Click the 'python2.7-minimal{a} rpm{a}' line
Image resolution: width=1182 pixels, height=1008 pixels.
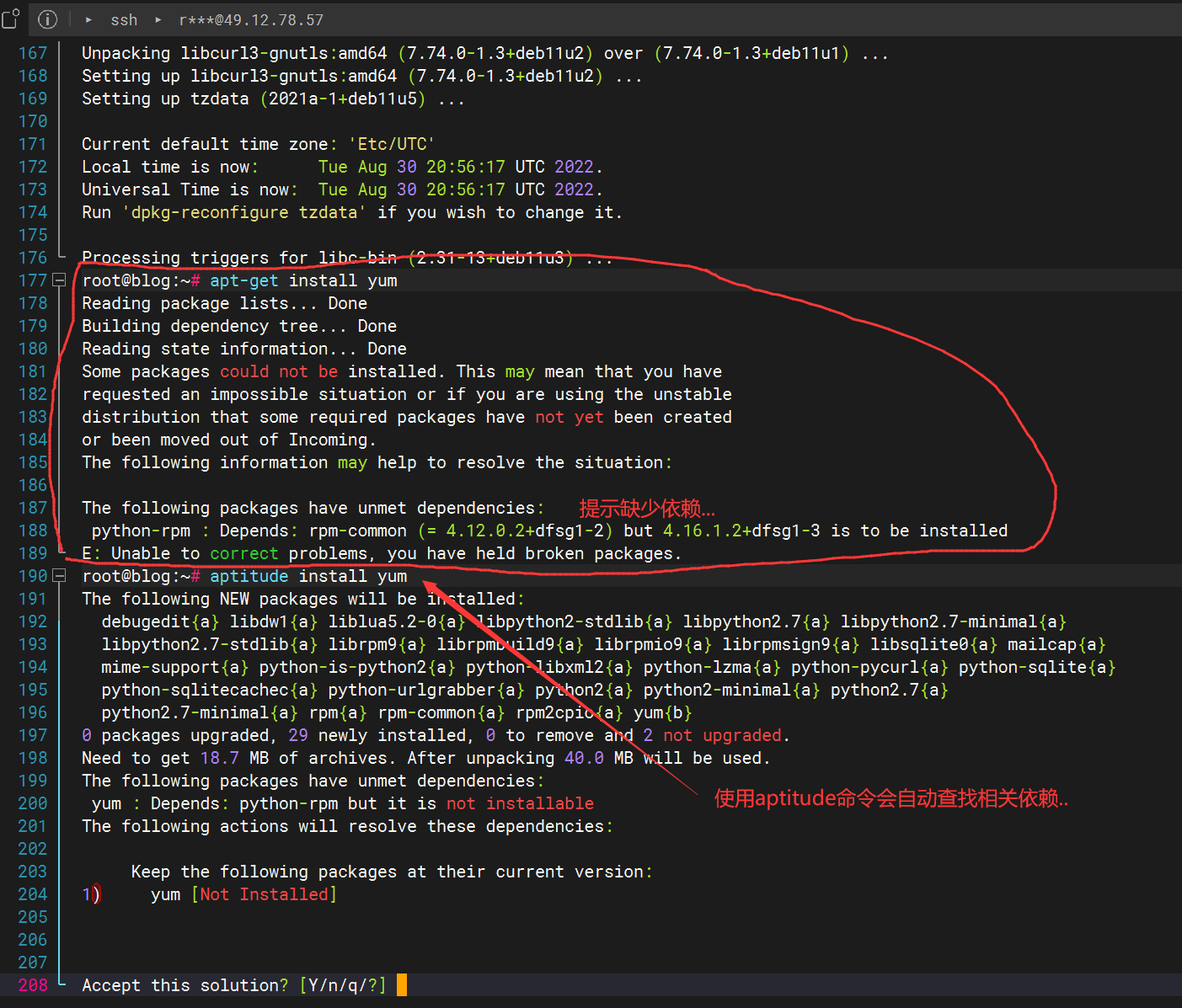[x=397, y=712]
